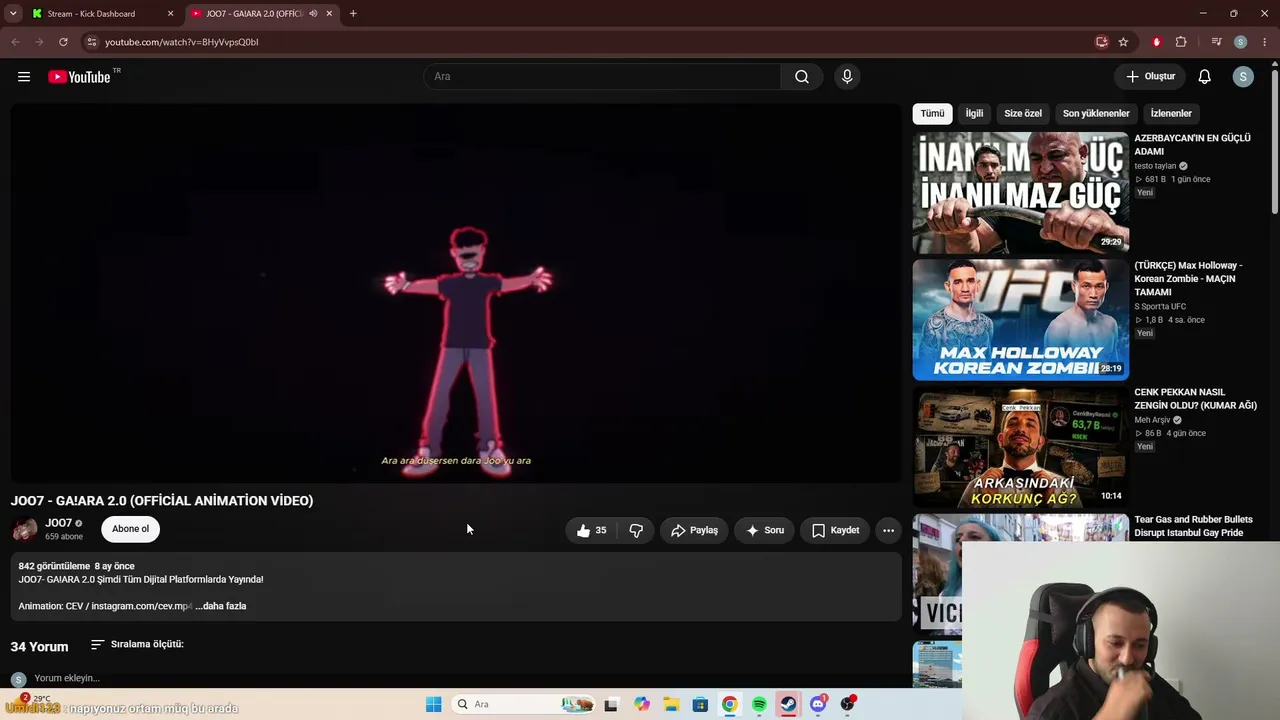
Task: Select the 'Size özel' filter chip
Action: point(1023,114)
